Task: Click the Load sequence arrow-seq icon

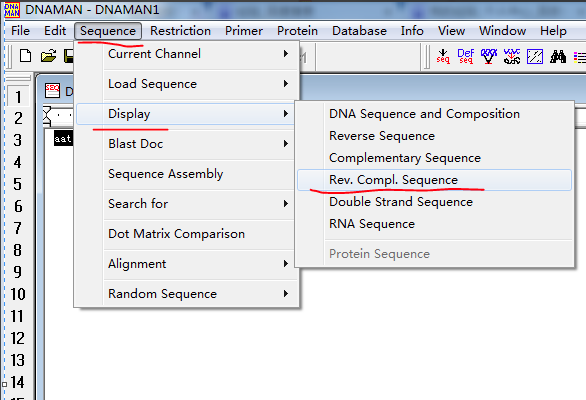Action: coord(443,56)
